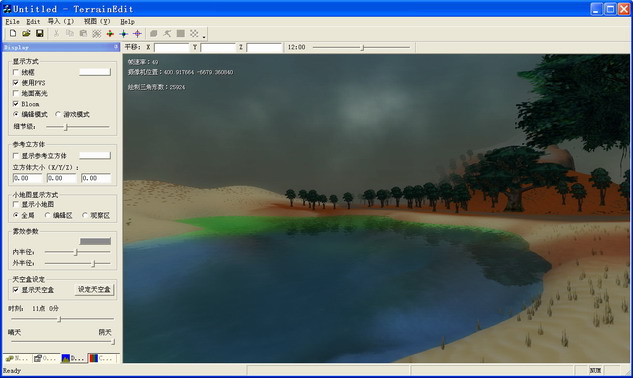Open the 视图 (V) menu
Screen dimensions: 633x378
click(97, 22)
